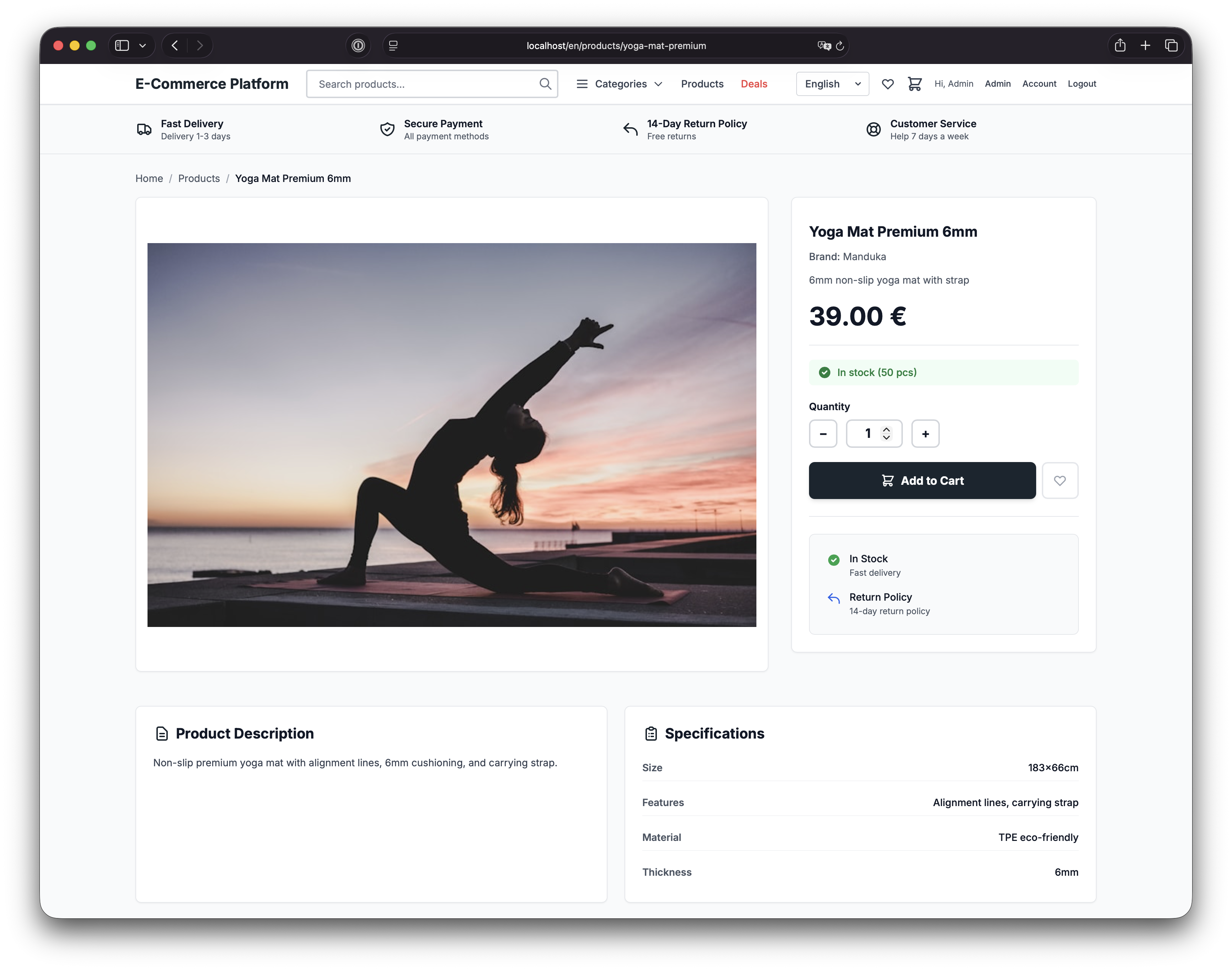Increase quantity with plus button
This screenshot has height=971, width=1232.
pos(925,434)
